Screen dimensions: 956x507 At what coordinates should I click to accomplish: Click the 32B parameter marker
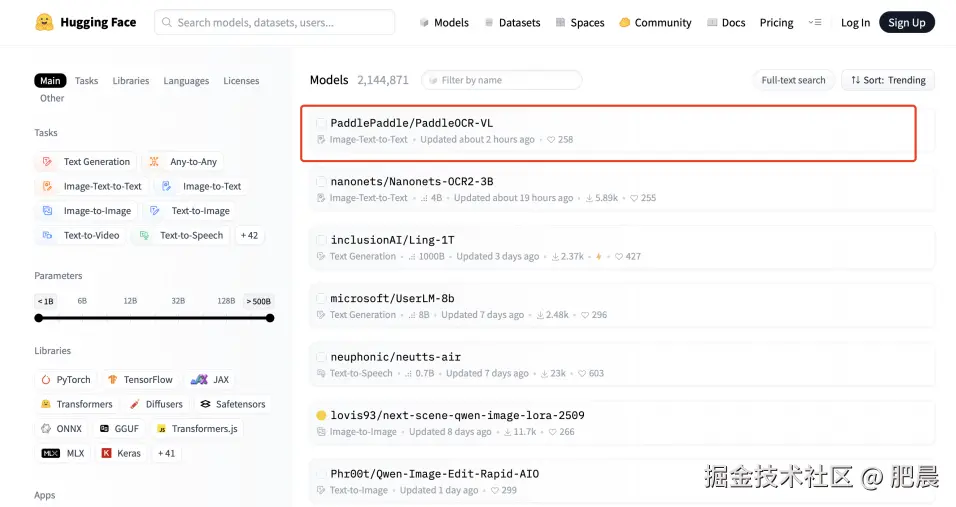178,301
